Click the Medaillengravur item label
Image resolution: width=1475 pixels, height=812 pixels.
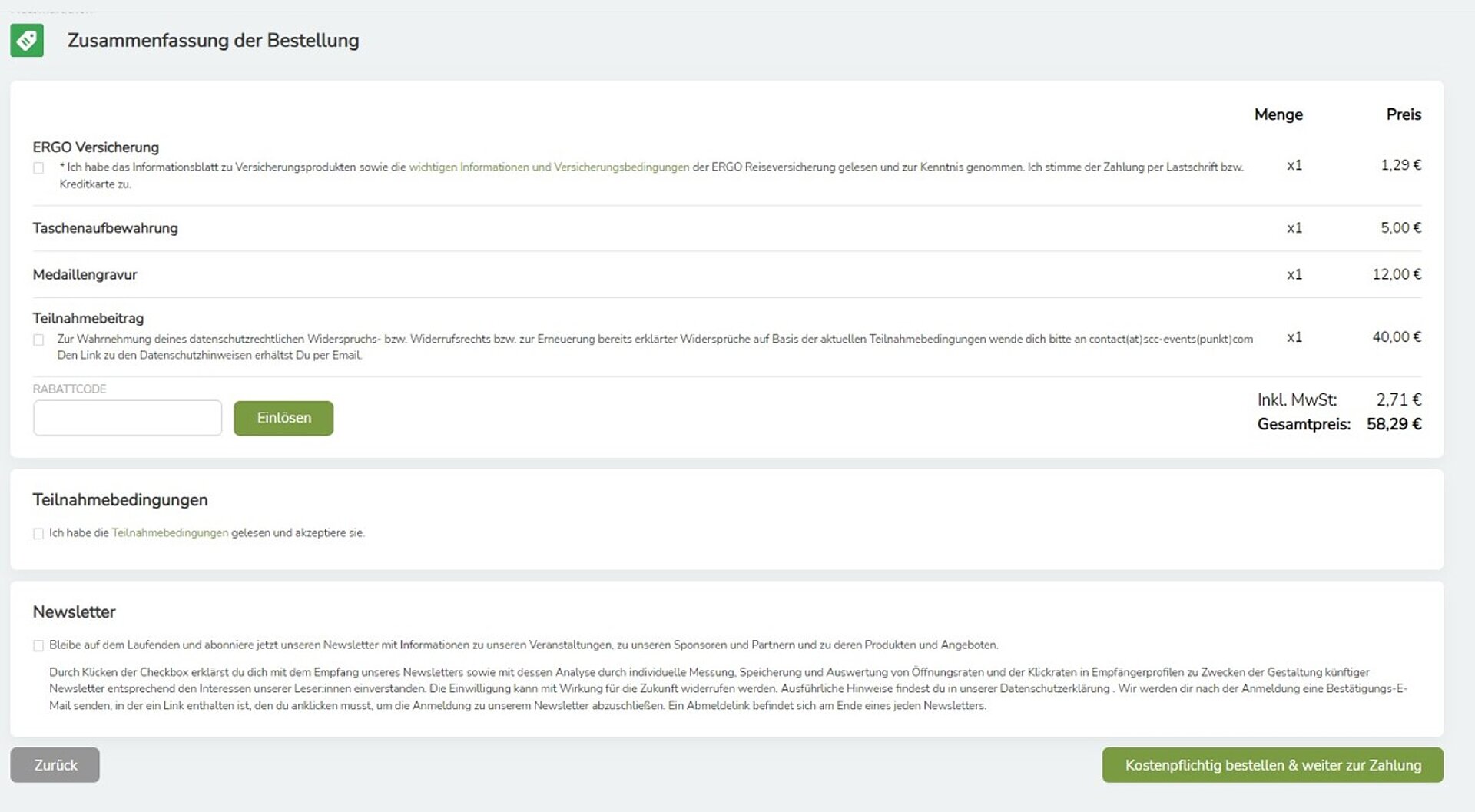point(85,274)
